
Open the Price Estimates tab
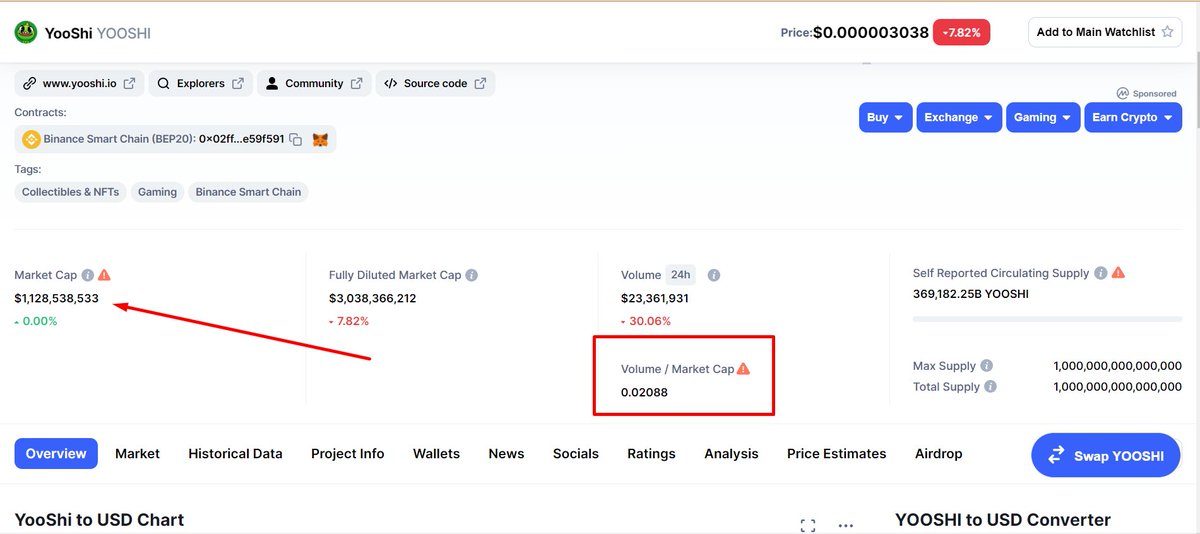836,454
